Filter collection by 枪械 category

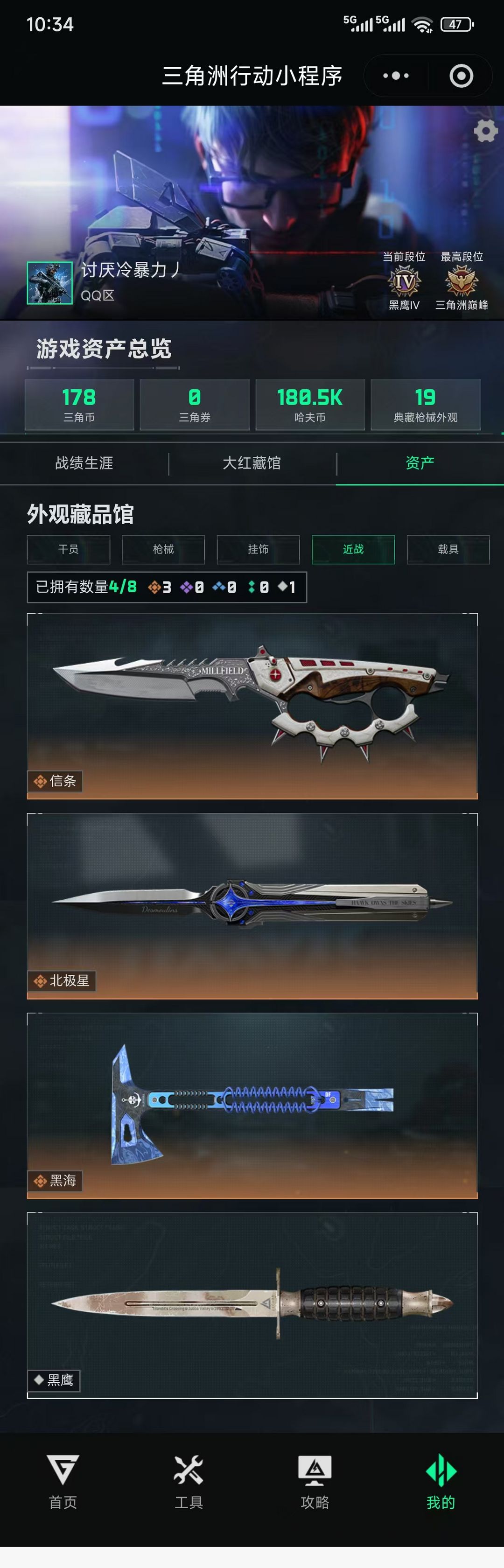[x=163, y=550]
